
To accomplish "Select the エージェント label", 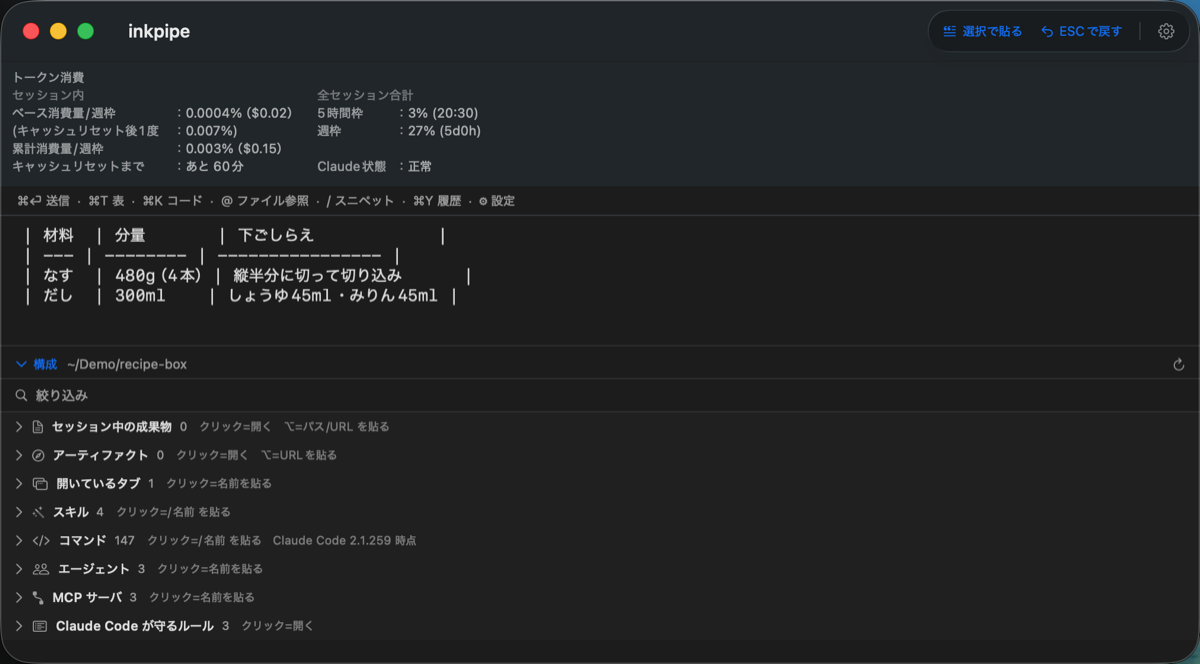I will [94, 569].
